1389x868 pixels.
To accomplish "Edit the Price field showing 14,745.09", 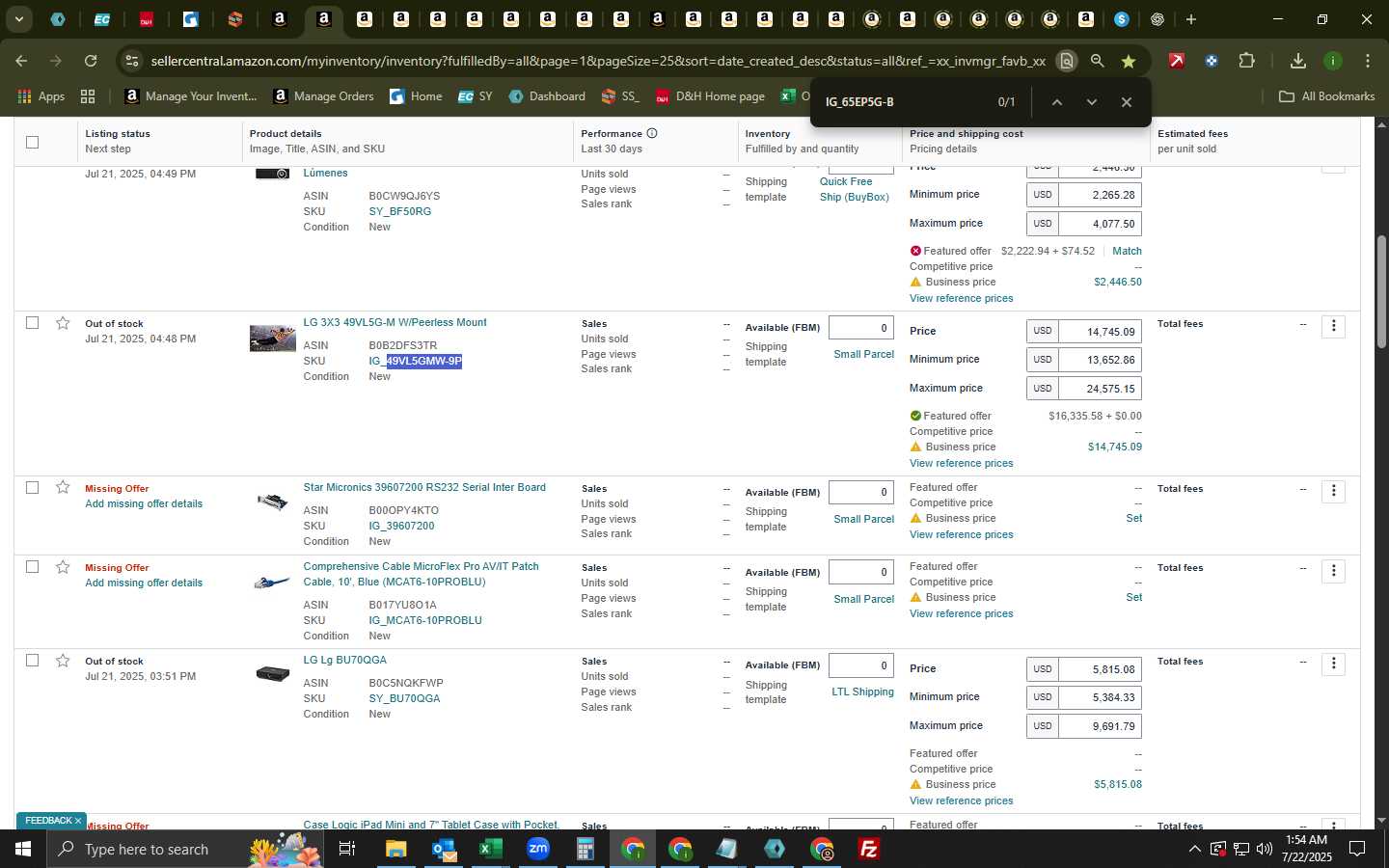I will coord(1100,331).
